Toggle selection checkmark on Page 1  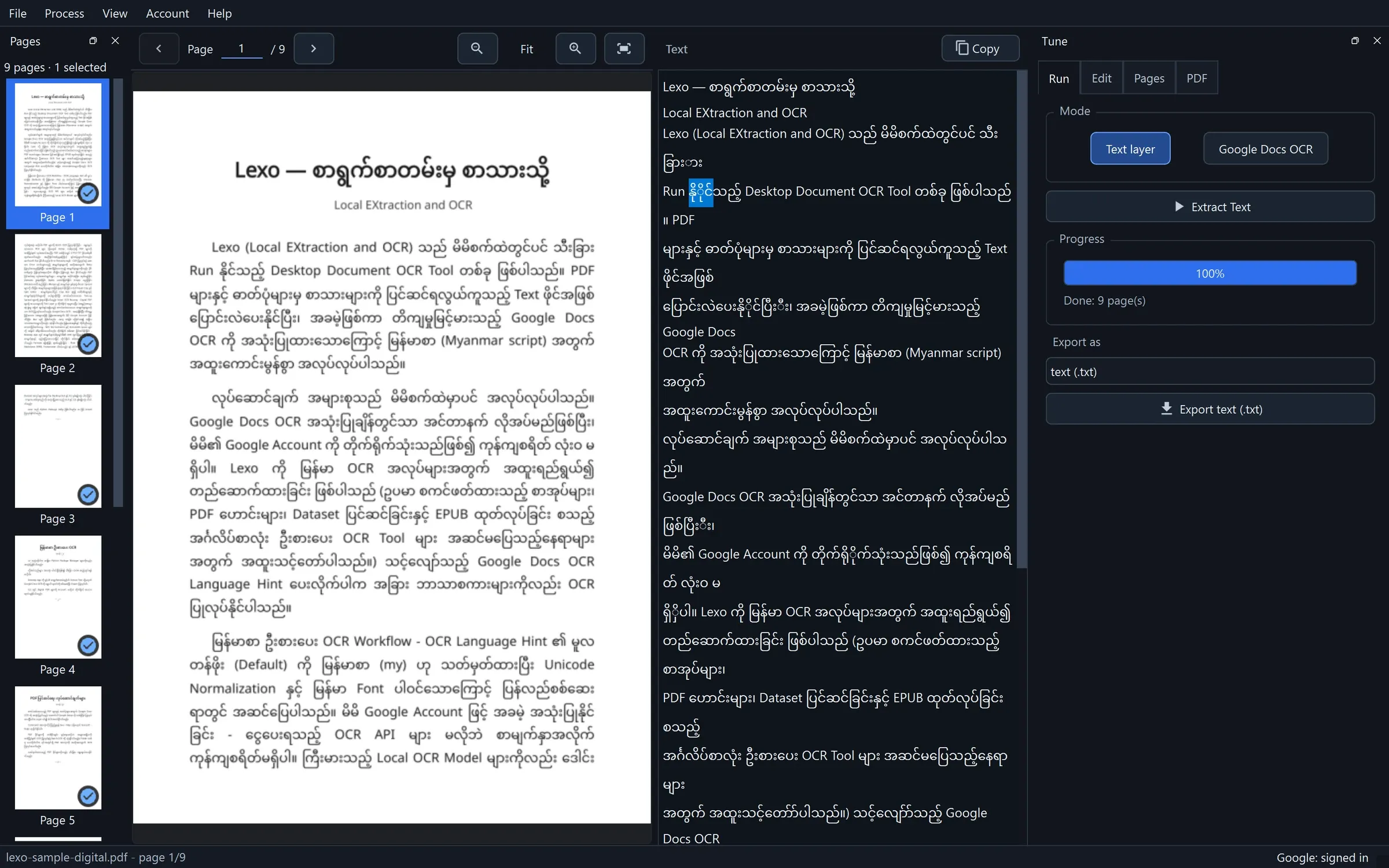(x=88, y=193)
